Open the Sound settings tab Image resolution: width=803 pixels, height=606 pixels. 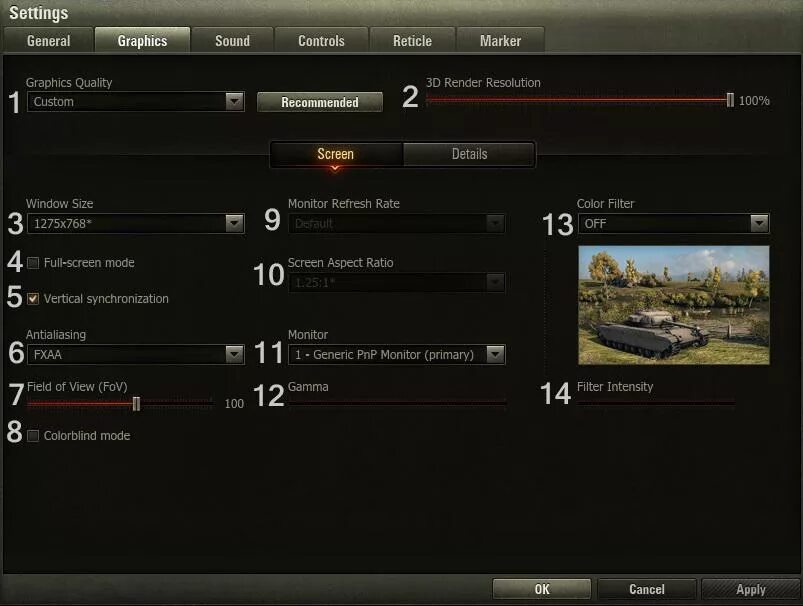click(233, 40)
